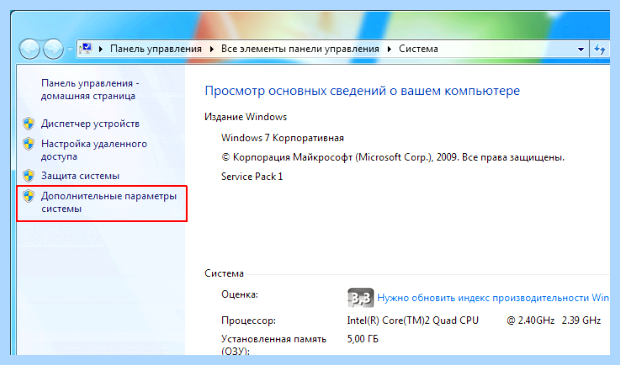620x365 pixels.
Task: Click the Оценка: label
Action: pyautogui.click(x=240, y=295)
